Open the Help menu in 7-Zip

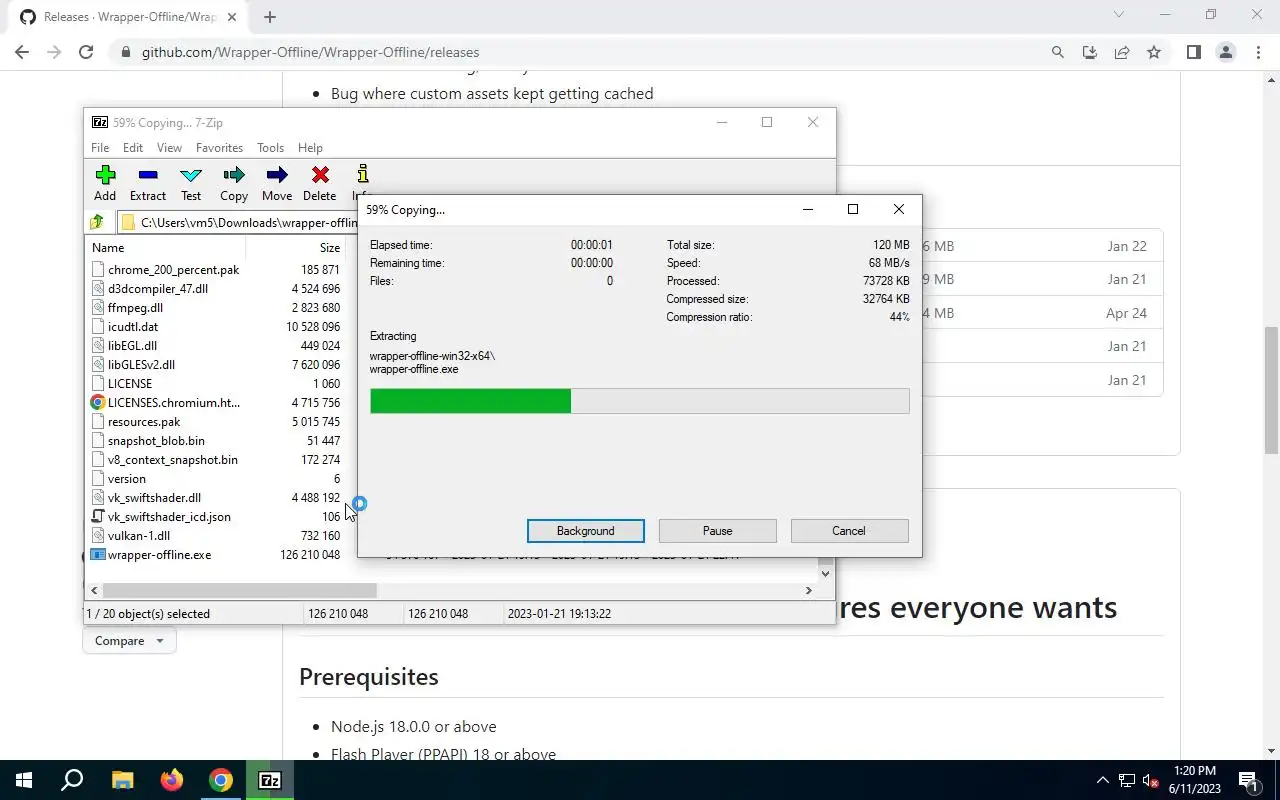tap(310, 148)
